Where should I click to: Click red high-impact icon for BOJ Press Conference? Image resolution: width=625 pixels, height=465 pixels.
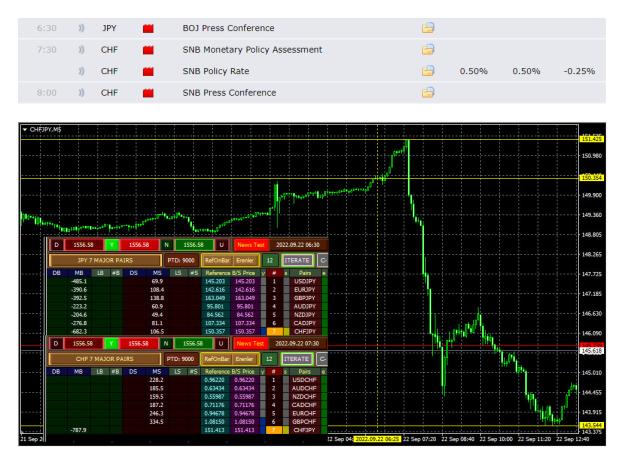148,28
